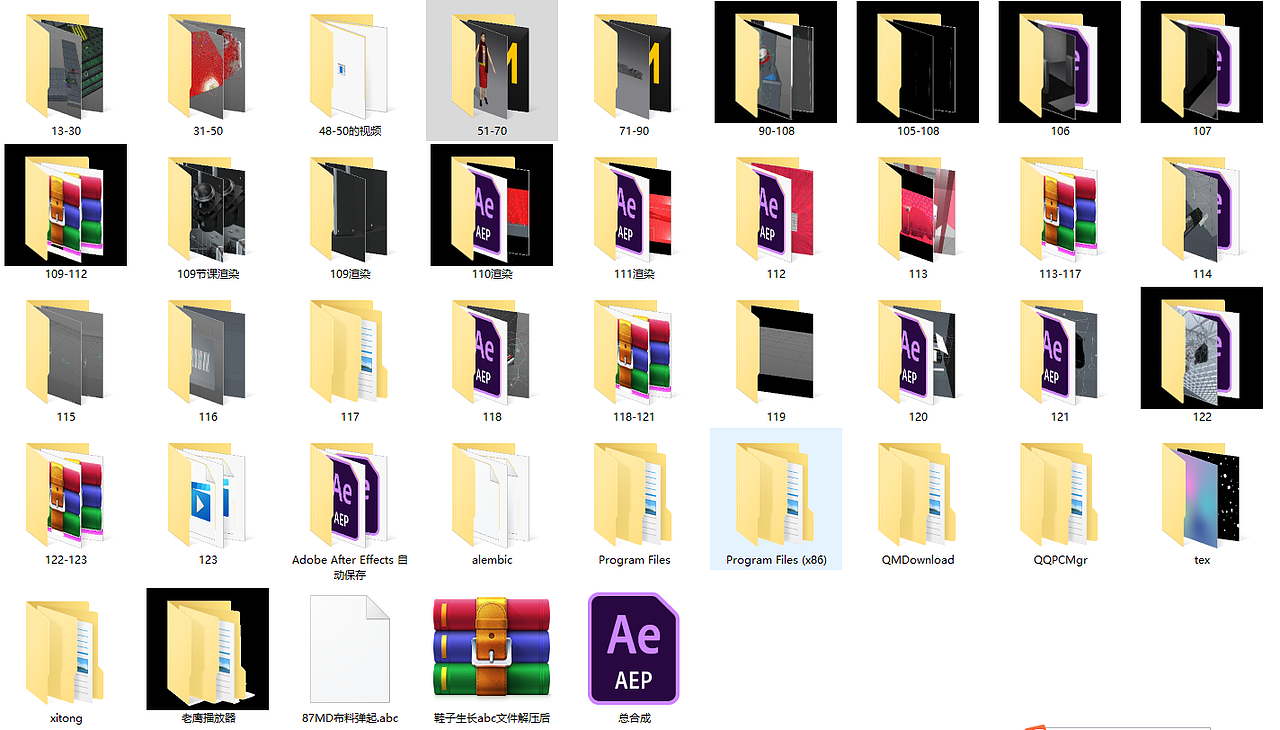1280x730 pixels.
Task: Open the 90-108 folder
Action: click(776, 62)
